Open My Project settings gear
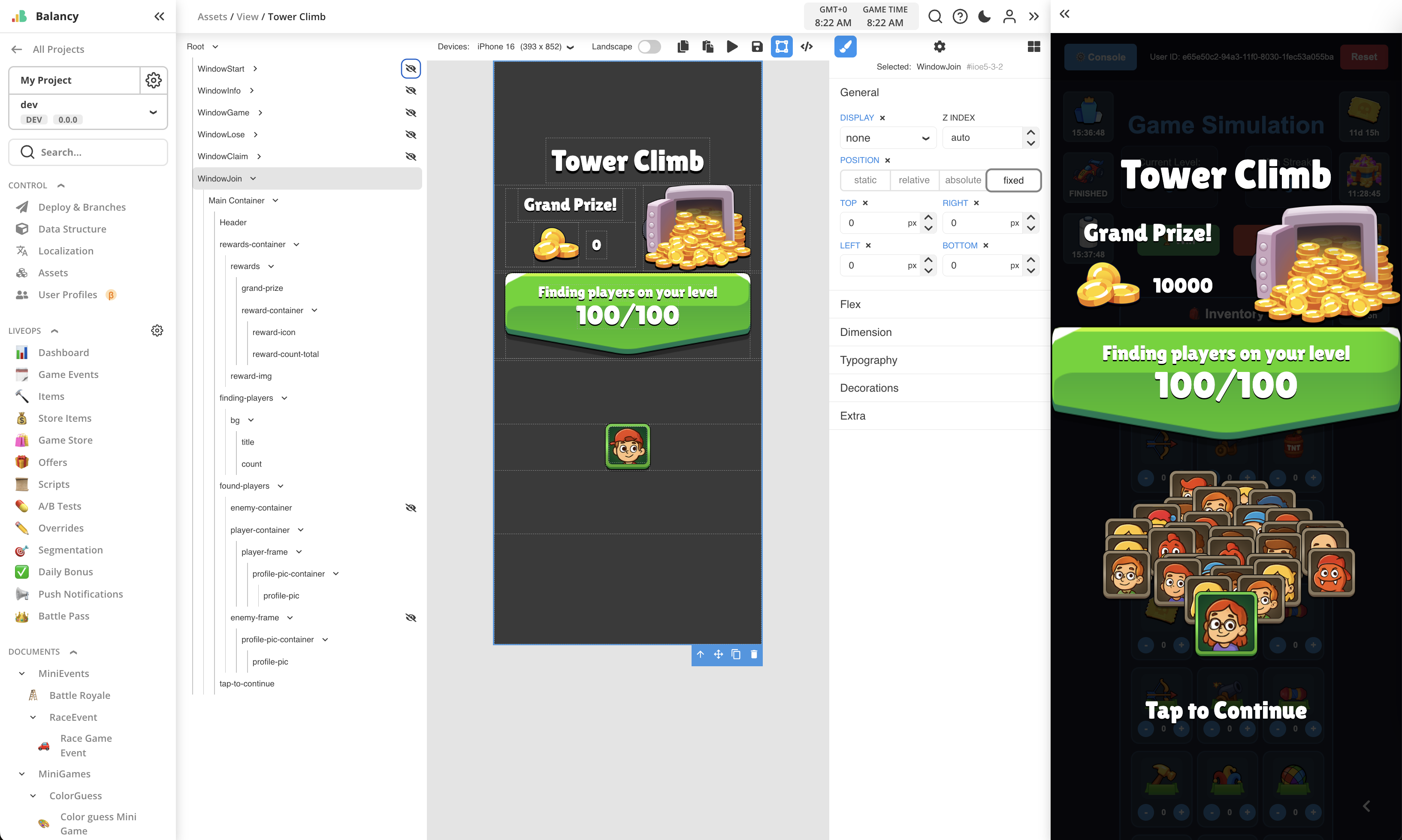Screen dimensions: 1402x840 [x=154, y=80]
